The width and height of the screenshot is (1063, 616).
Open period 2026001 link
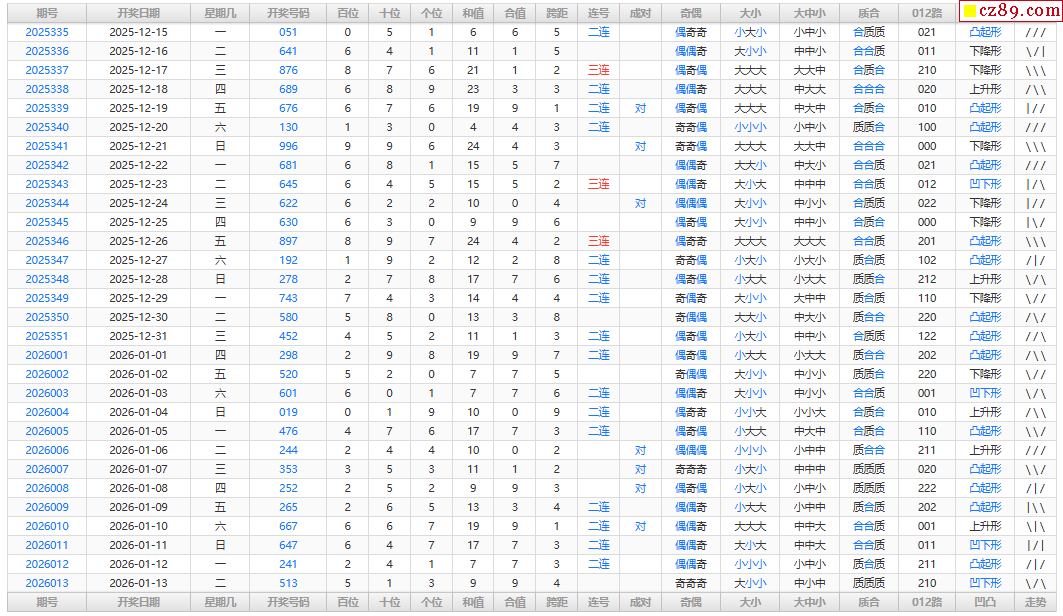[x=47, y=354]
